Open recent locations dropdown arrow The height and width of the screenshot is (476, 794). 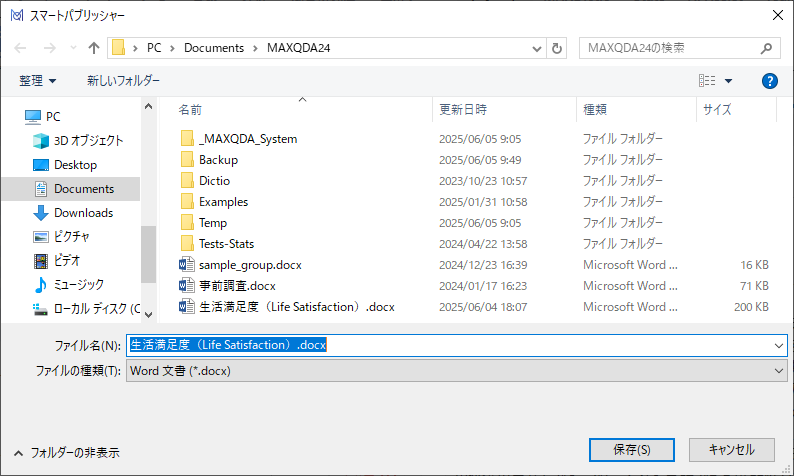coord(73,48)
